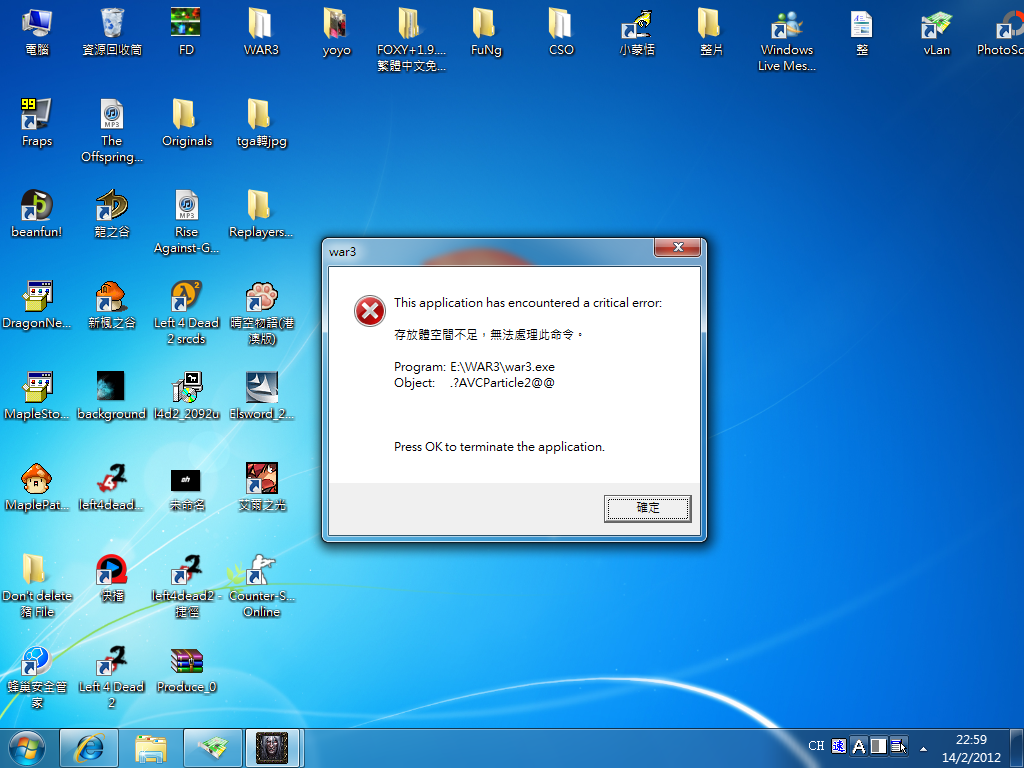Select the MaplePat... mushroom icon

37,486
